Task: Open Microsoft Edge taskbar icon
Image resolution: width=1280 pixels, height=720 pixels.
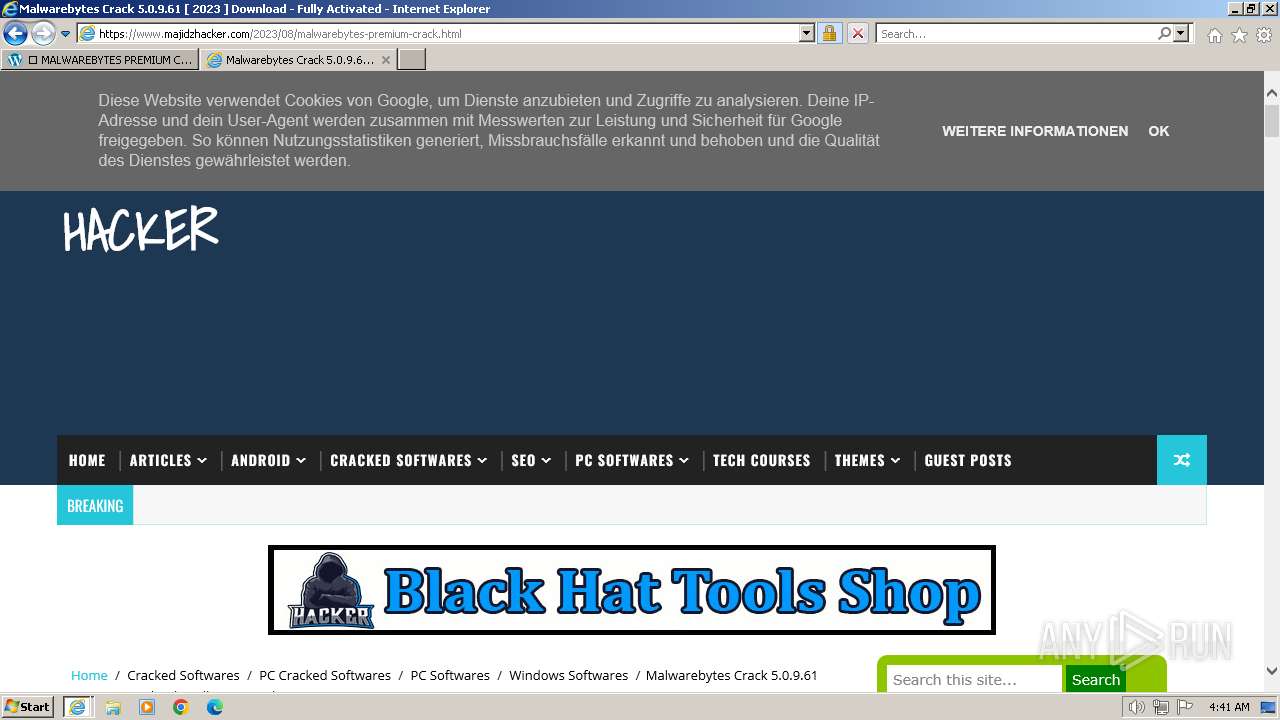Action: [x=215, y=707]
